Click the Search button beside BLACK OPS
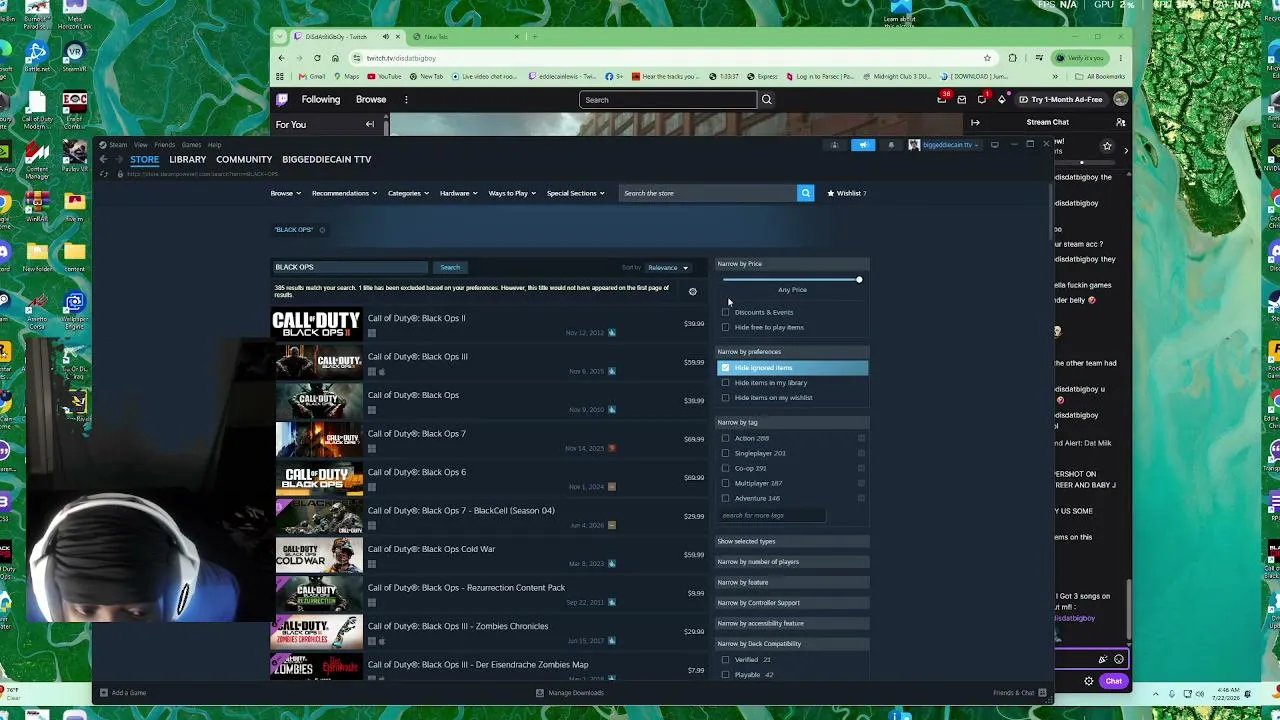Screen dimensions: 1280x720 (x=450, y=268)
